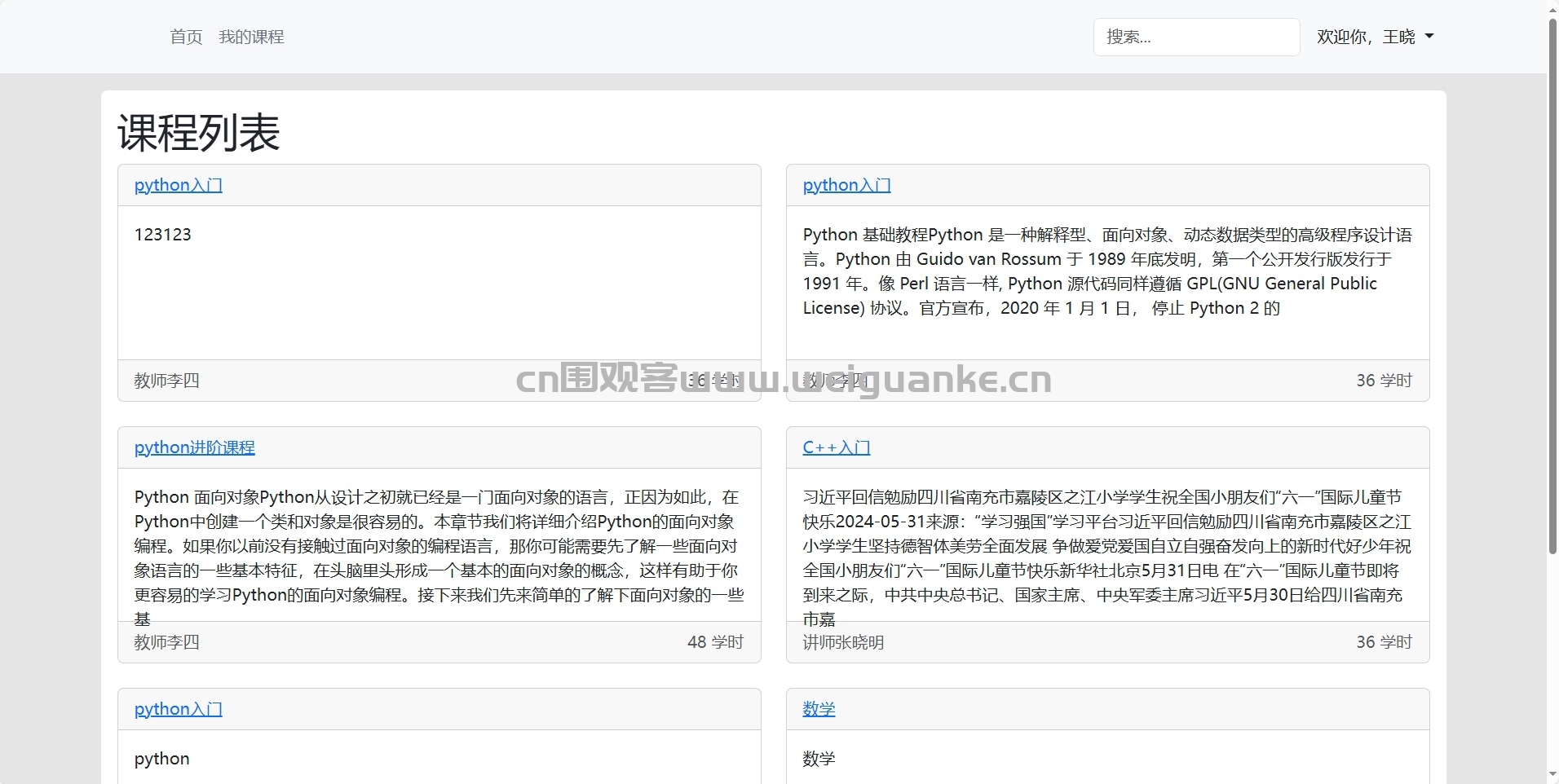Click the scrollbar up arrow
This screenshot has height=784, width=1559.
[1552, 8]
